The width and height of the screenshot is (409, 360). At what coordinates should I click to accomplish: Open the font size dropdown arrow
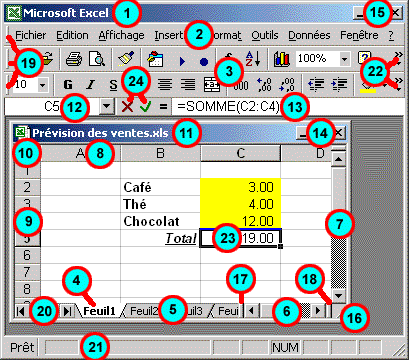[x=42, y=85]
